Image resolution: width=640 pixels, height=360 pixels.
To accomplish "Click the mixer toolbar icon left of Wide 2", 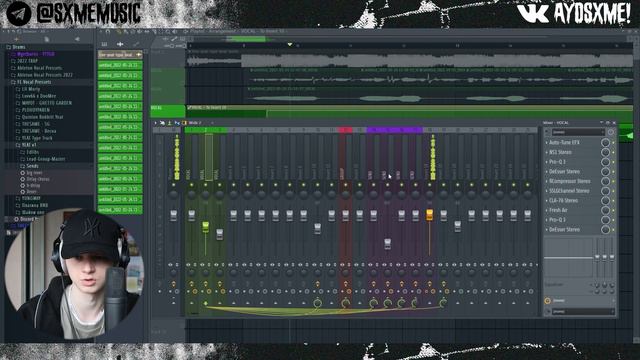I will pyautogui.click(x=184, y=123).
